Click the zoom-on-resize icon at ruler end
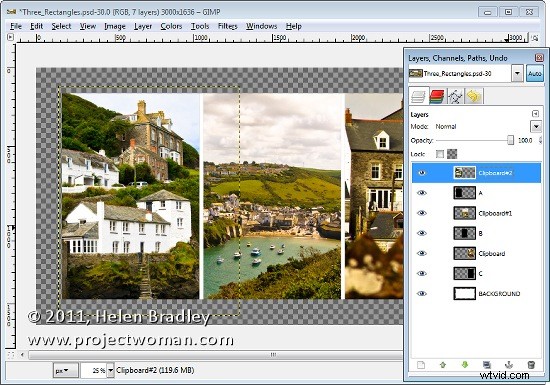The height and width of the screenshot is (385, 550). [x=535, y=38]
